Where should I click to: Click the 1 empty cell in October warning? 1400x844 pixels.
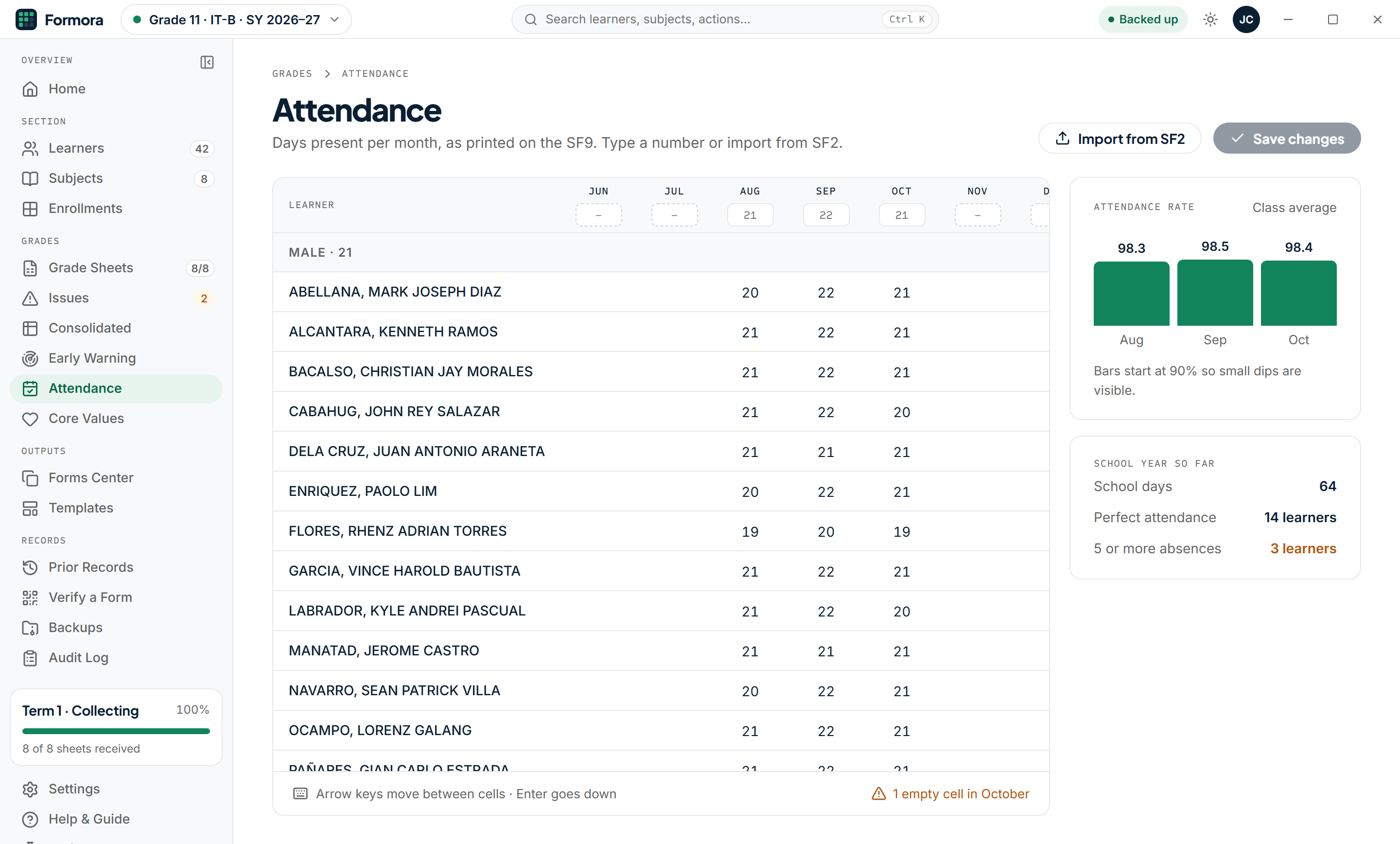click(950, 793)
